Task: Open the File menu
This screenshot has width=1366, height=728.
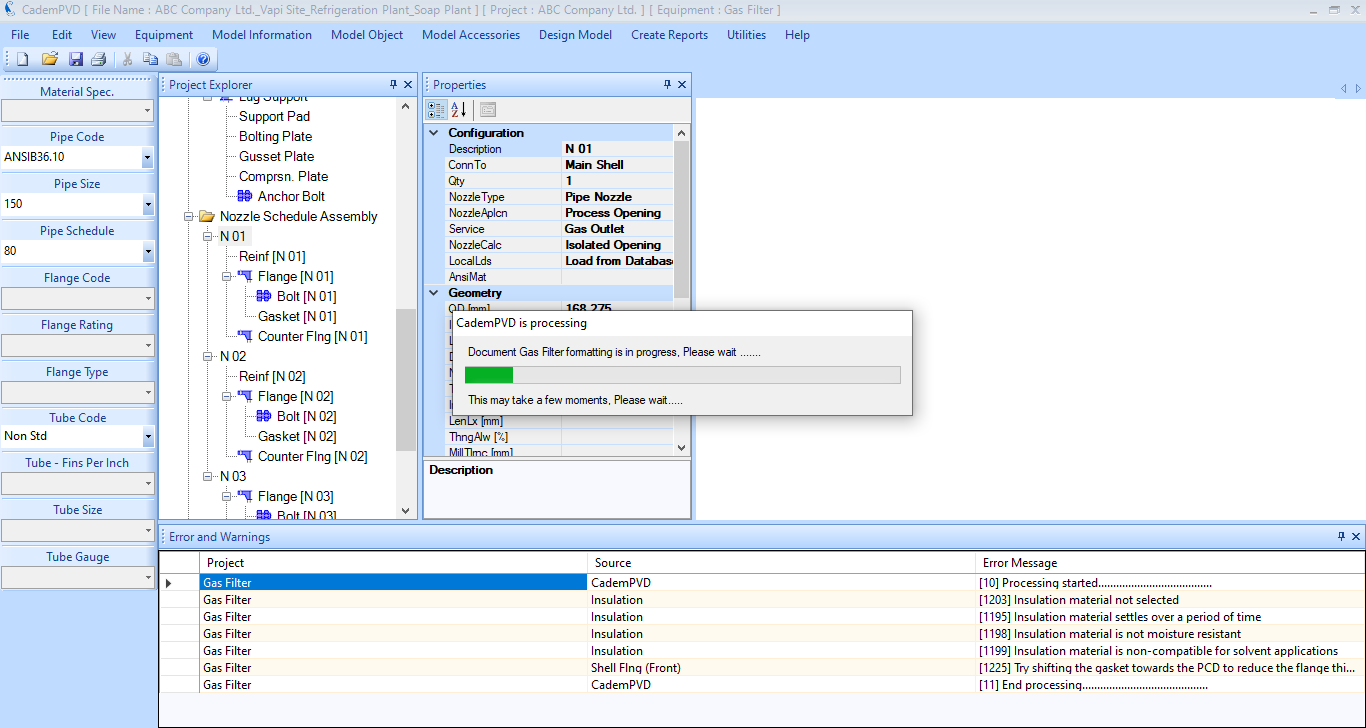Action: coord(20,35)
